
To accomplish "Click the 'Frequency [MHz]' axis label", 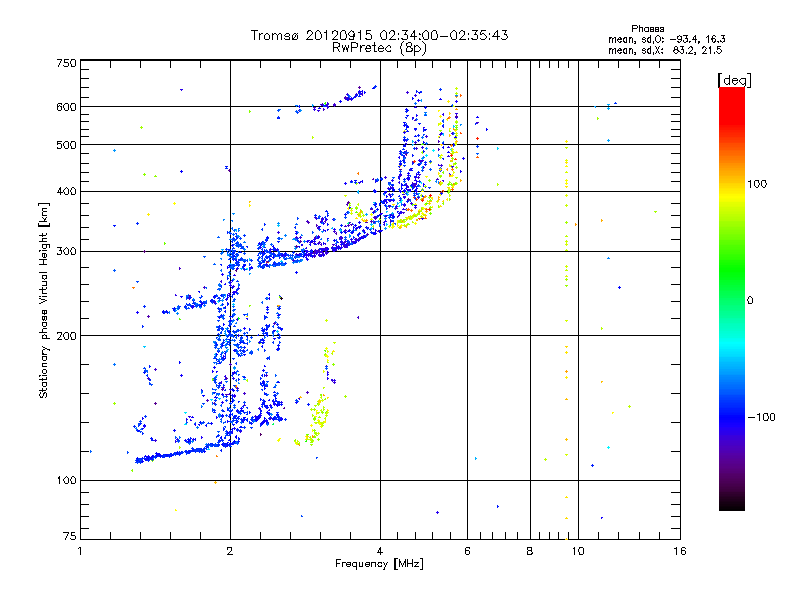I will [379, 564].
